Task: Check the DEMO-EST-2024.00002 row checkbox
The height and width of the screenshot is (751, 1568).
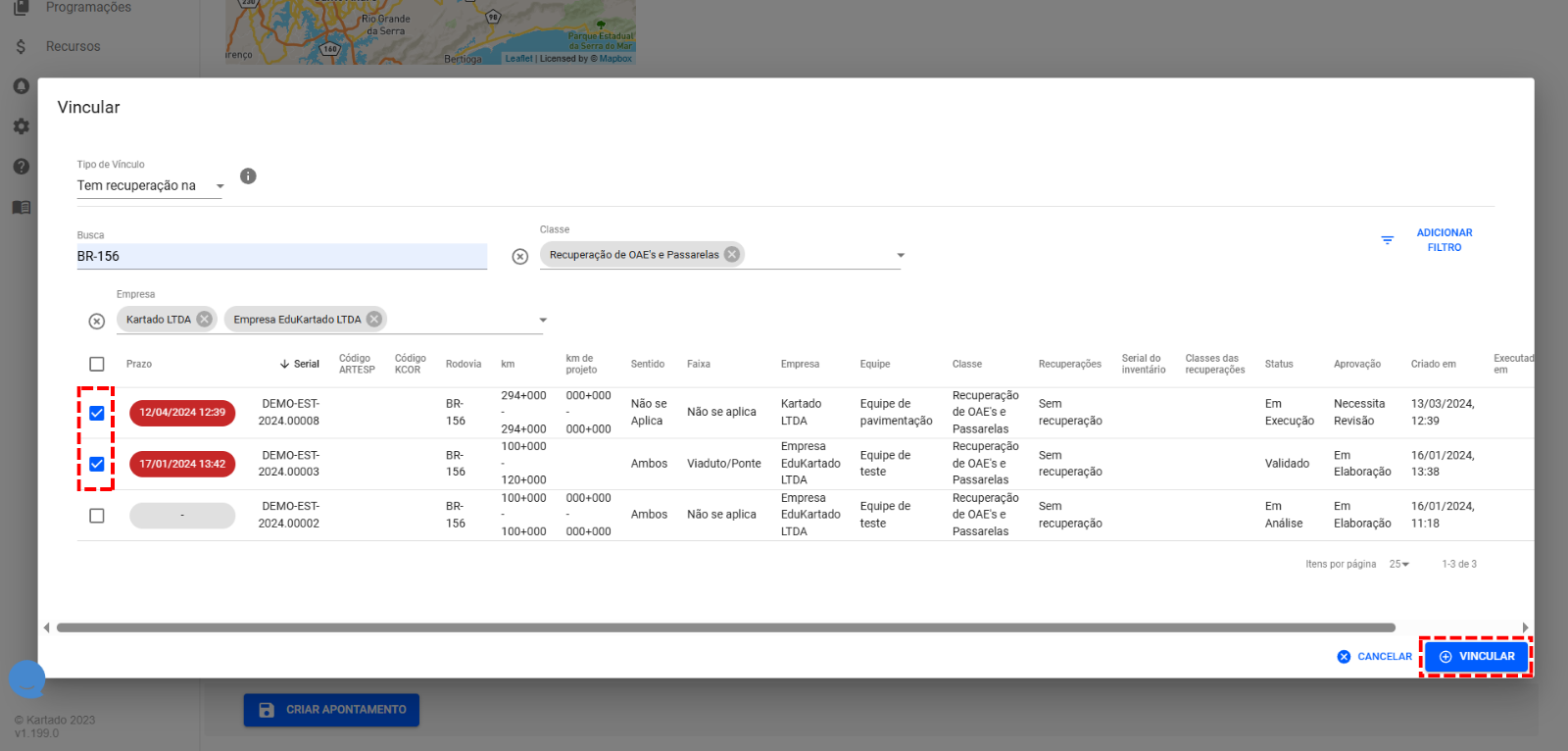Action: click(97, 516)
